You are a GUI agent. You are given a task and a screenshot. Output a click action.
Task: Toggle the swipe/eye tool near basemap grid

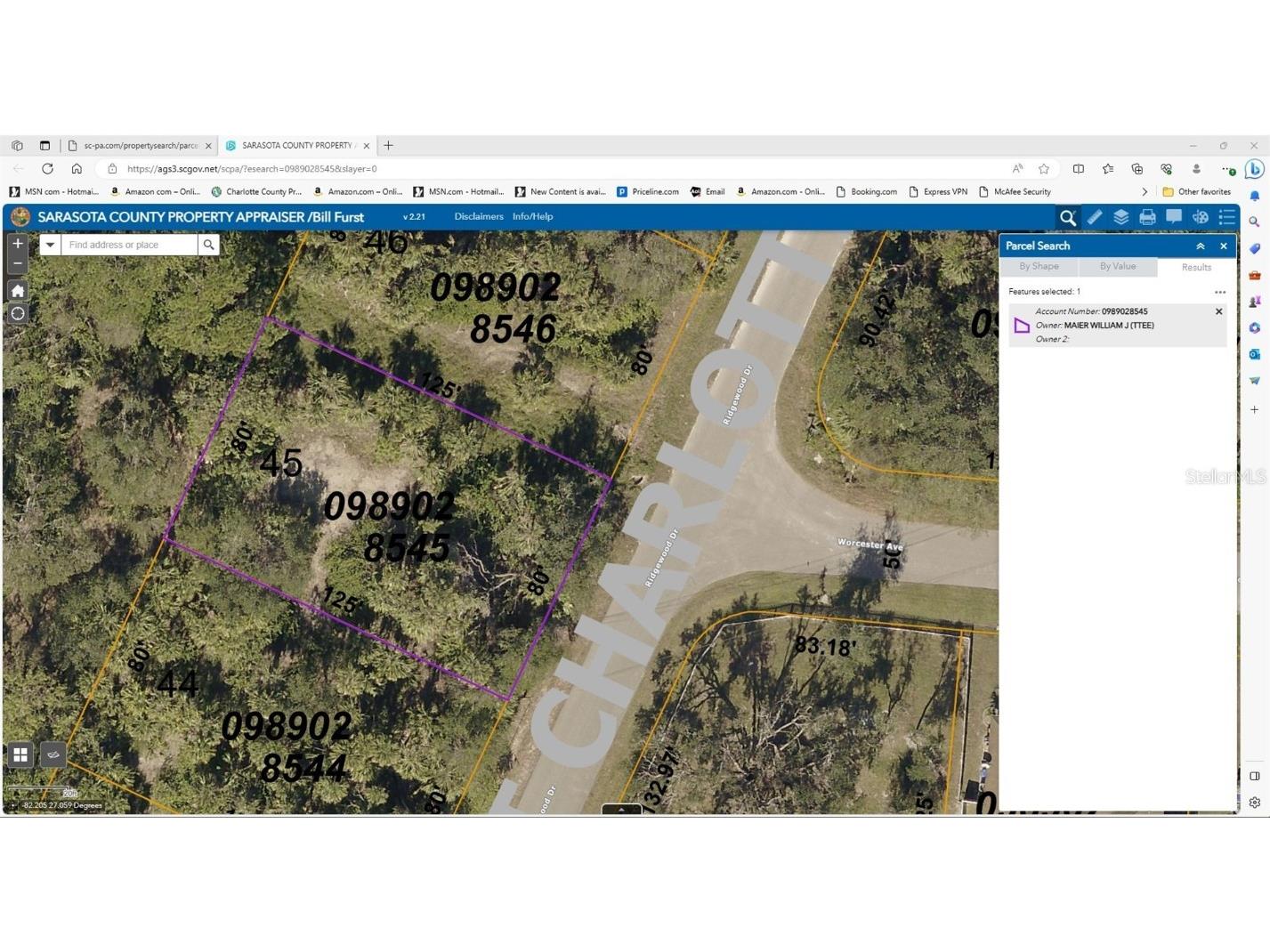(53, 754)
